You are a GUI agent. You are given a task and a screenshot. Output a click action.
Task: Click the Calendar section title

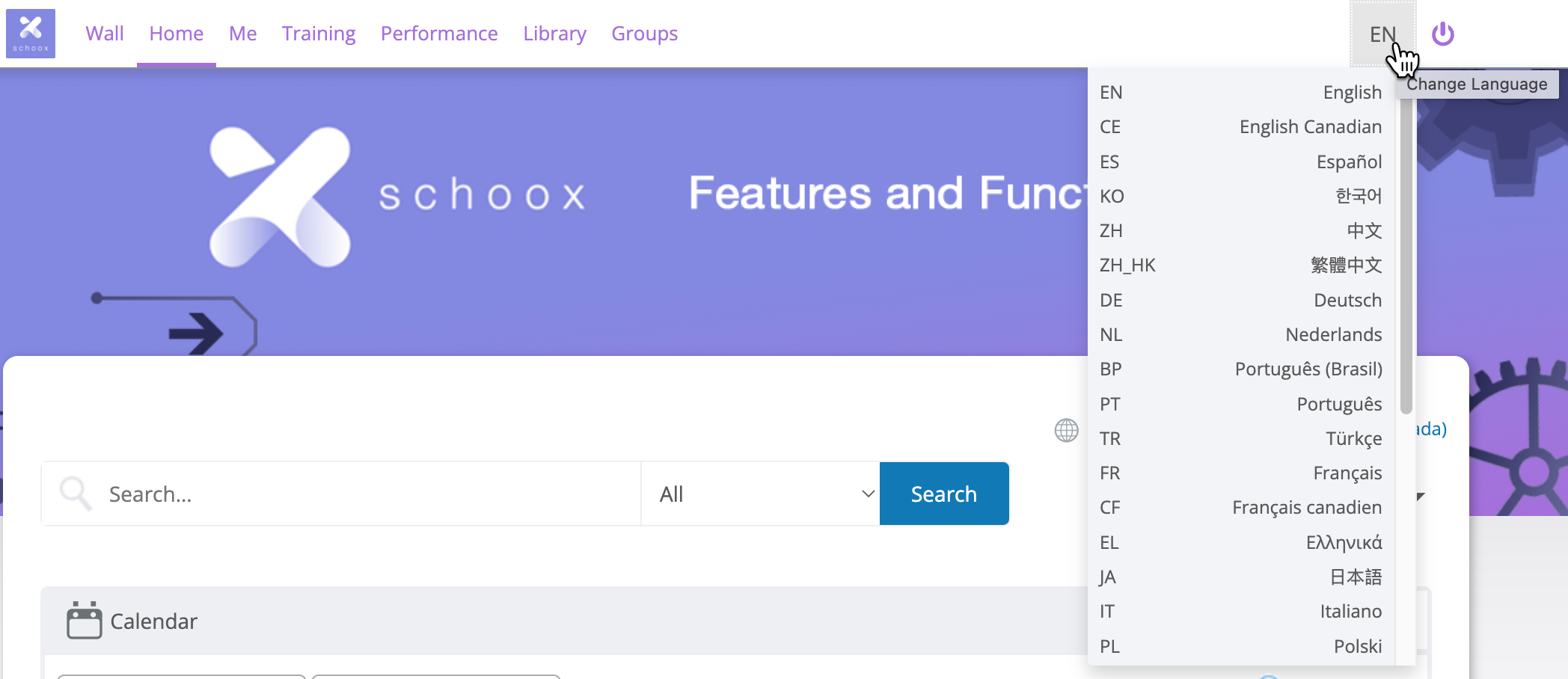(153, 621)
